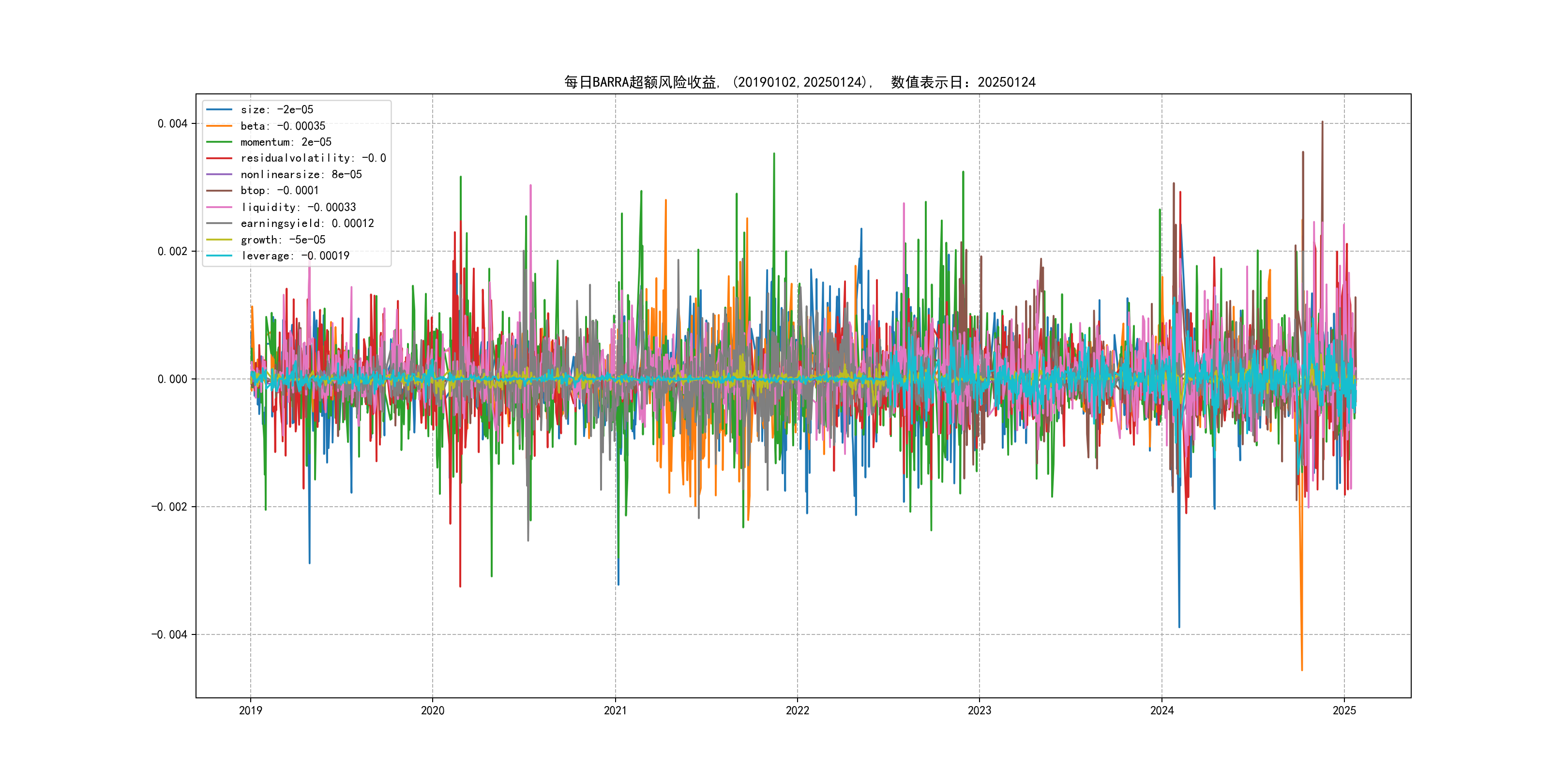Click the 2025 x-axis tick label

(1344, 710)
